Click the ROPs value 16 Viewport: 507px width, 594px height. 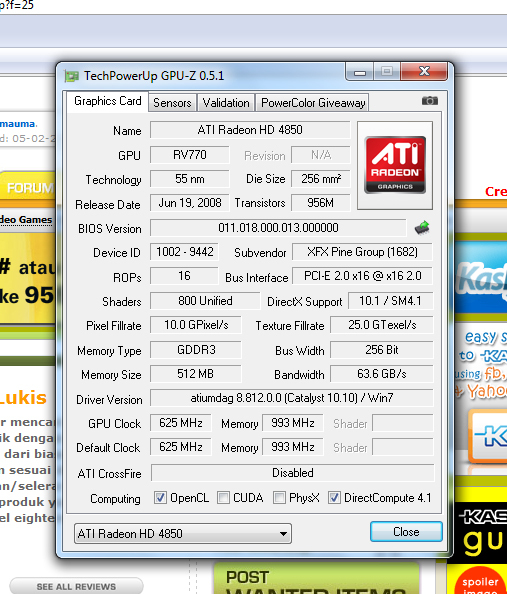pos(185,276)
